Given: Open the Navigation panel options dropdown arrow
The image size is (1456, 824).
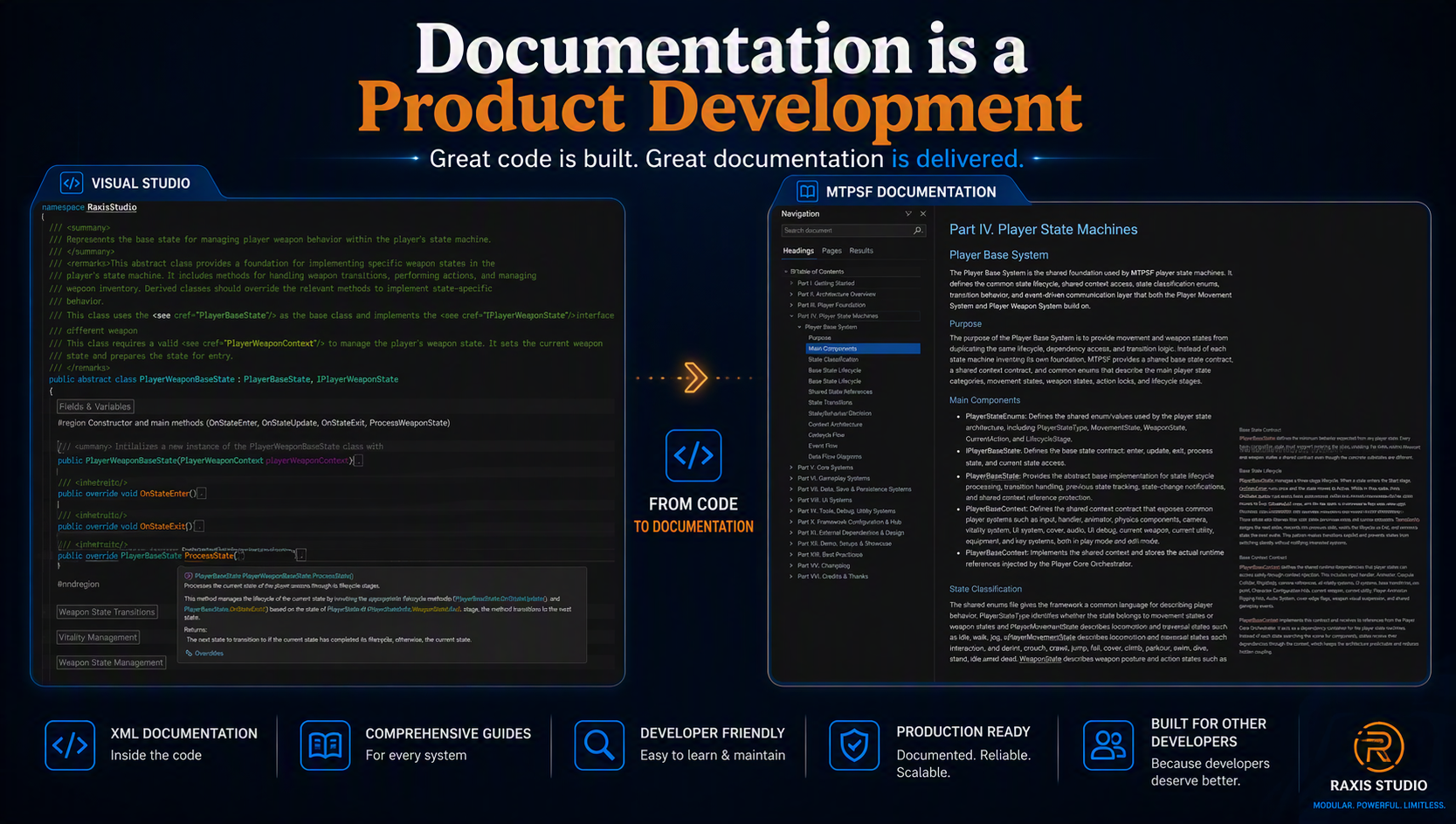Looking at the screenshot, I should 908,213.
